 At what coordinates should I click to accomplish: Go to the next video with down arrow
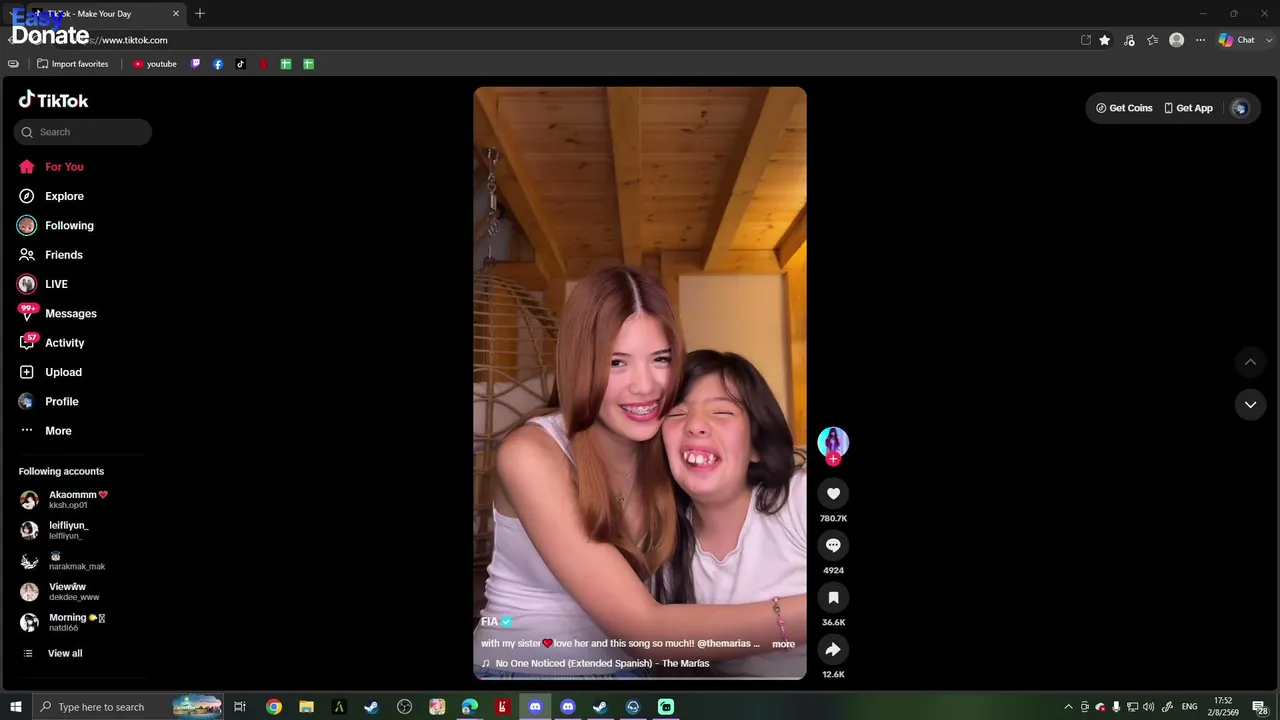click(1250, 404)
